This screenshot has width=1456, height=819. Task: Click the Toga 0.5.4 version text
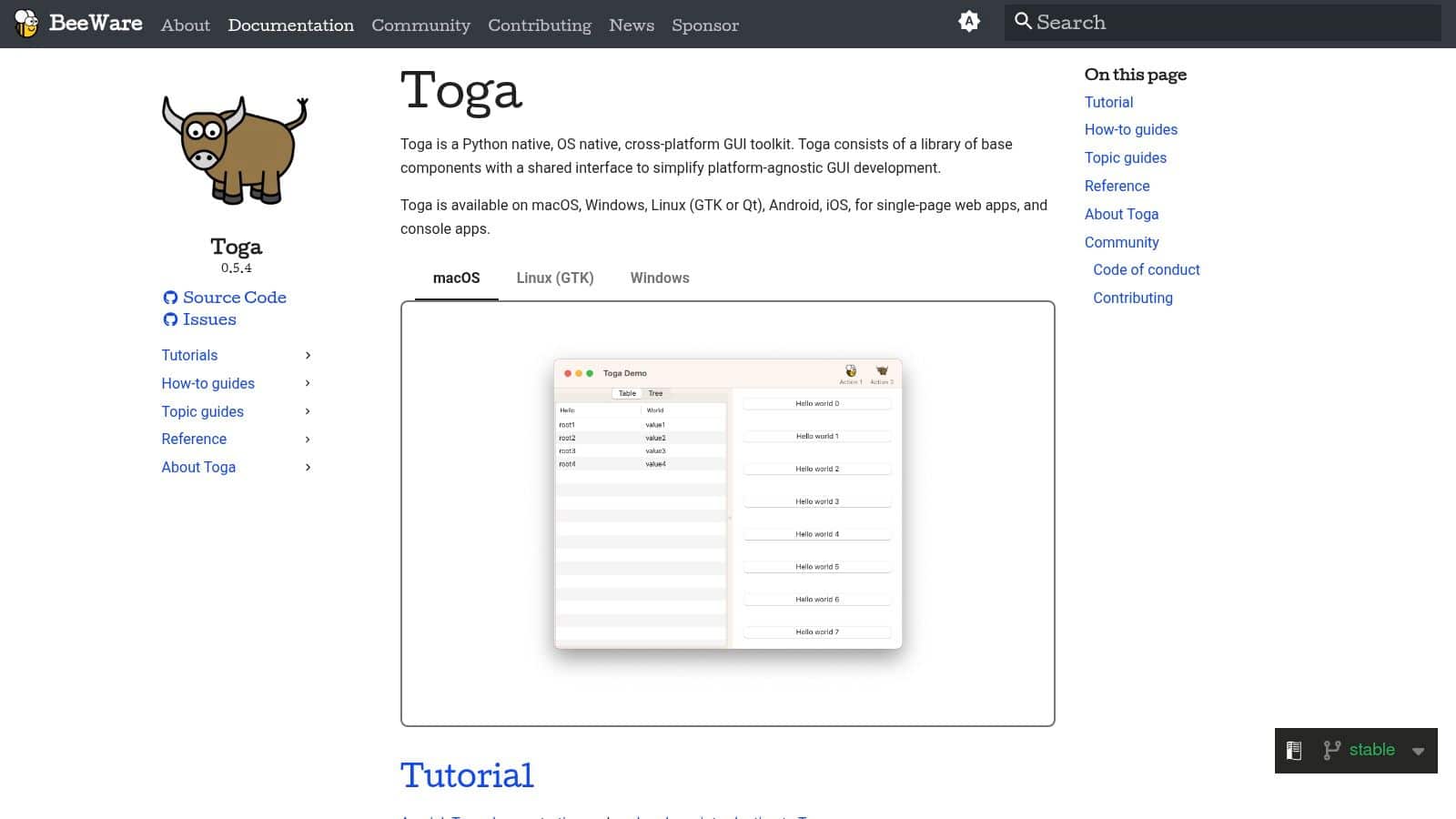point(236,268)
